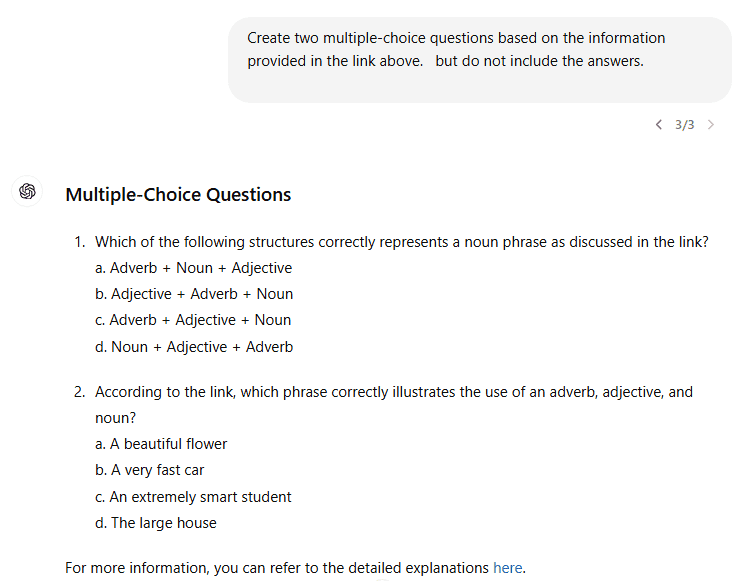752x581 pixels.
Task: Select answer 'An extremely smart student'
Action: pos(193,497)
